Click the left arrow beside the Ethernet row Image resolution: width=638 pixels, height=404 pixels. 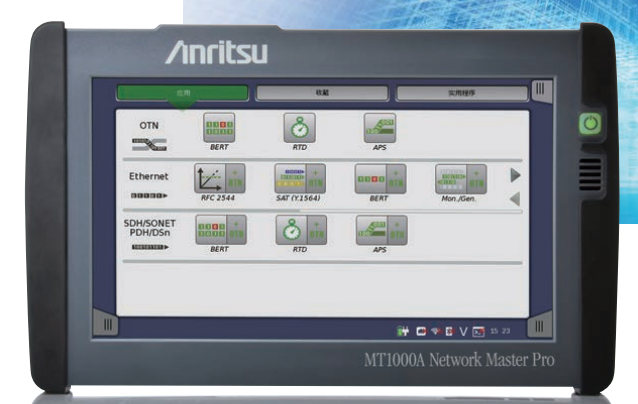[516, 199]
